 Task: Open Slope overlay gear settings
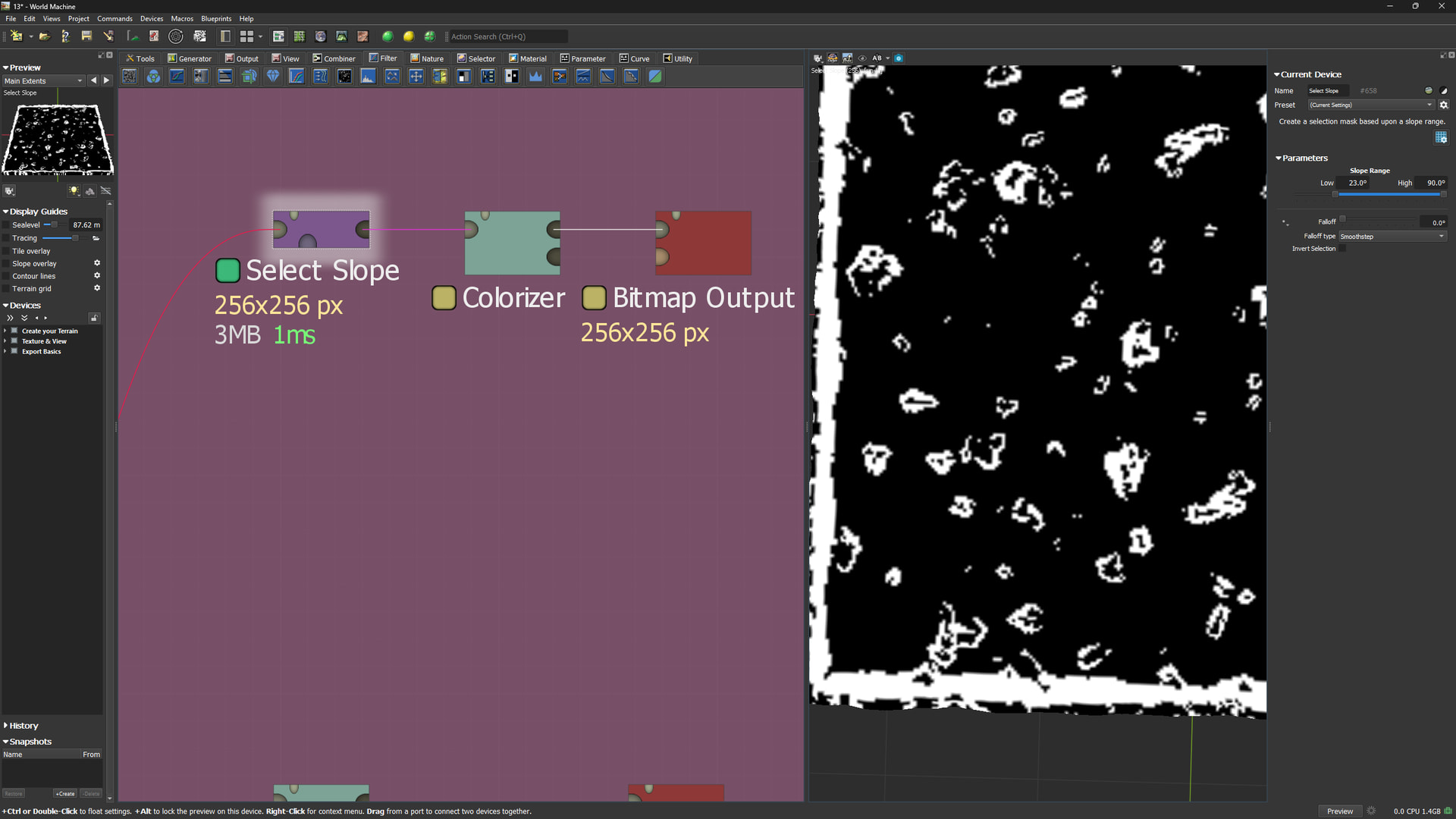97,263
